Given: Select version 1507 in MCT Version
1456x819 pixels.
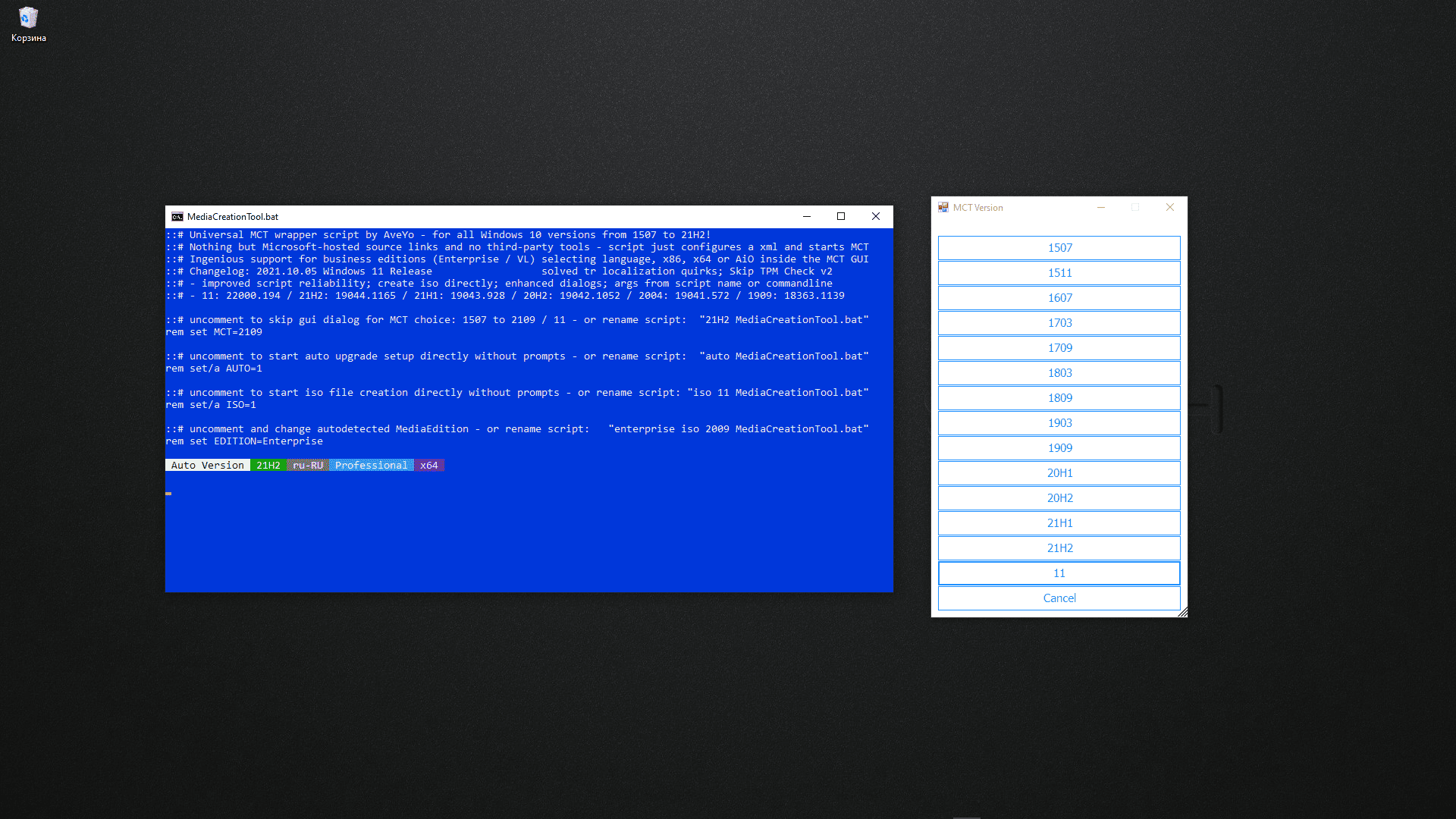Looking at the screenshot, I should [1059, 248].
